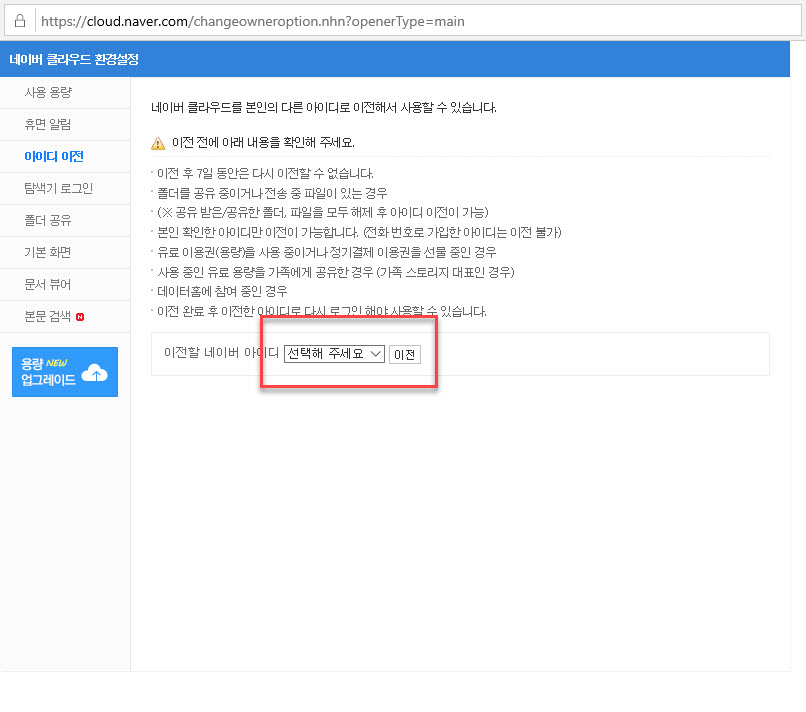Click the 이전 transfer button
Screen dimensions: 806x712
[405, 354]
